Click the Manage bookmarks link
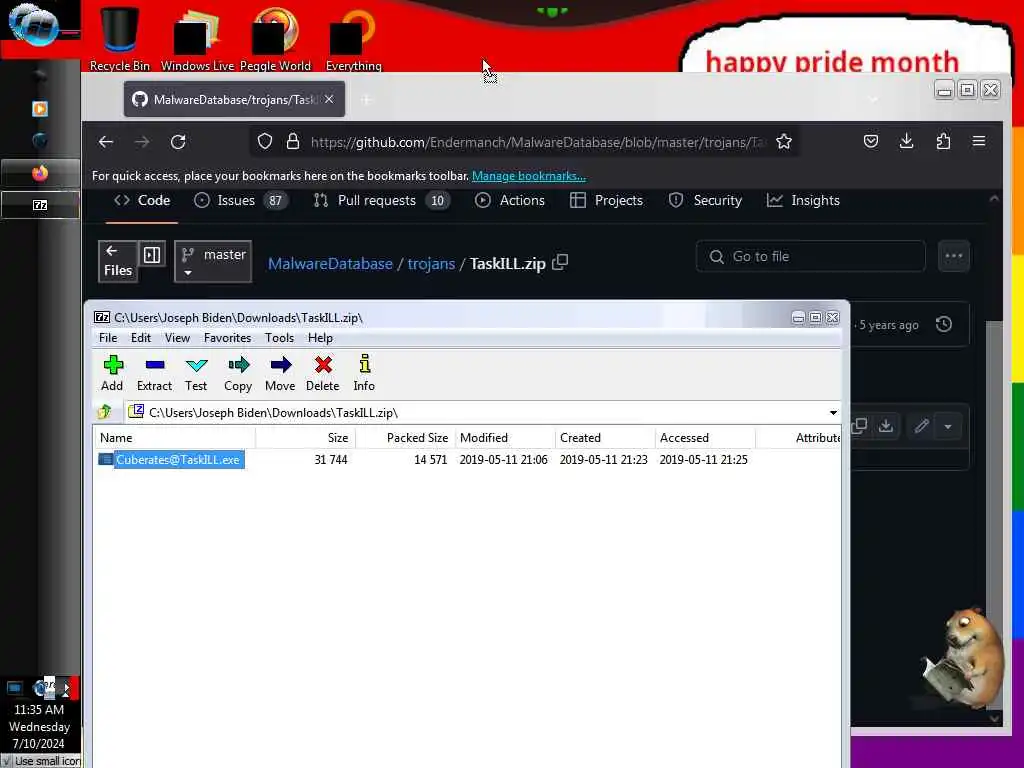The height and width of the screenshot is (768, 1024). (528, 176)
